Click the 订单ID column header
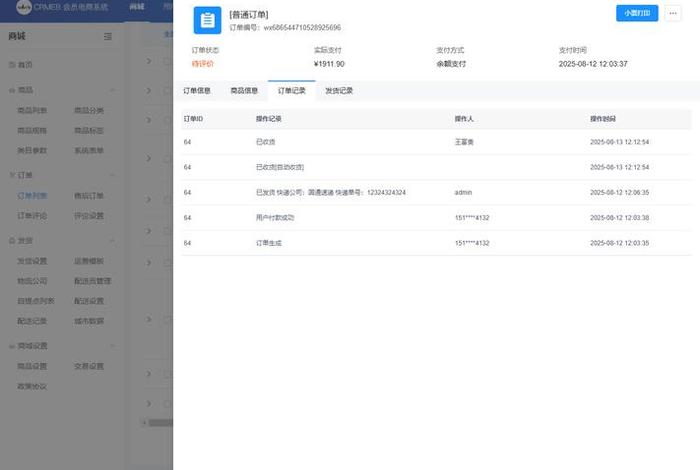The height and width of the screenshot is (470, 700). click(193, 119)
